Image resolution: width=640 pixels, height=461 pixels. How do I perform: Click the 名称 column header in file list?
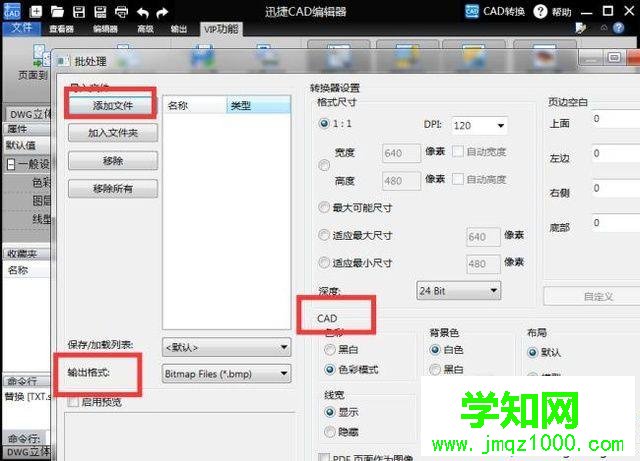click(x=195, y=105)
